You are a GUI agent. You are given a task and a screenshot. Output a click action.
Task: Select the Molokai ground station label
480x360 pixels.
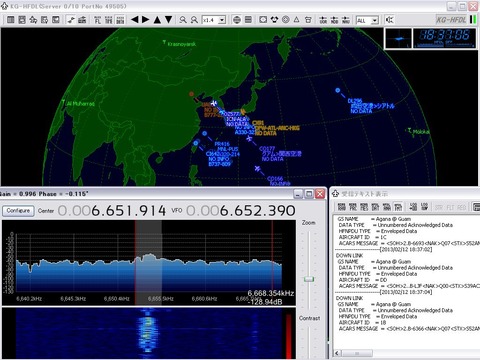click(421, 132)
